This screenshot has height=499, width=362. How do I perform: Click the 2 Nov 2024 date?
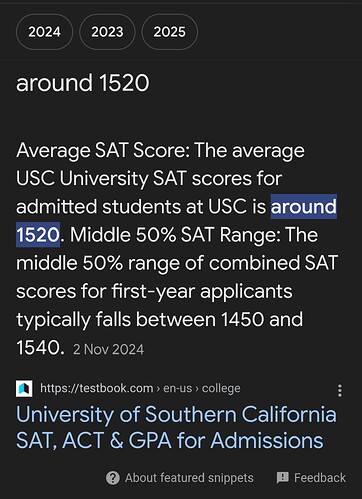tap(108, 349)
